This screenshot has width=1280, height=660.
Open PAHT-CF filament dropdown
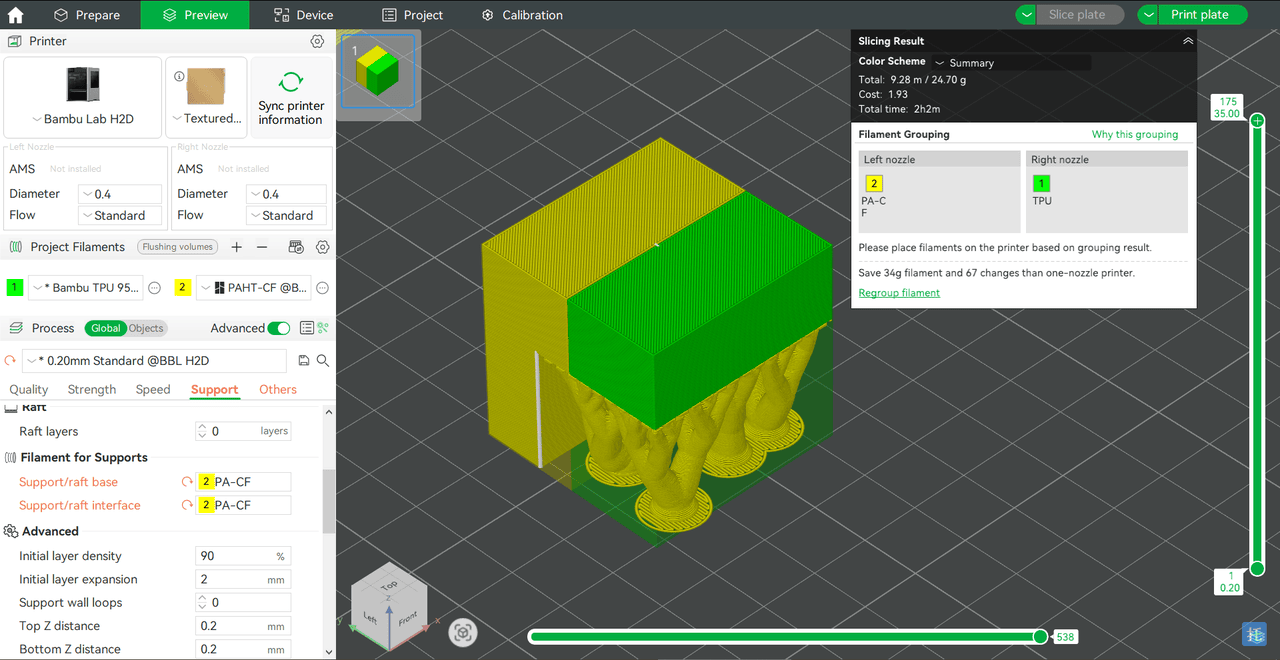coord(254,288)
